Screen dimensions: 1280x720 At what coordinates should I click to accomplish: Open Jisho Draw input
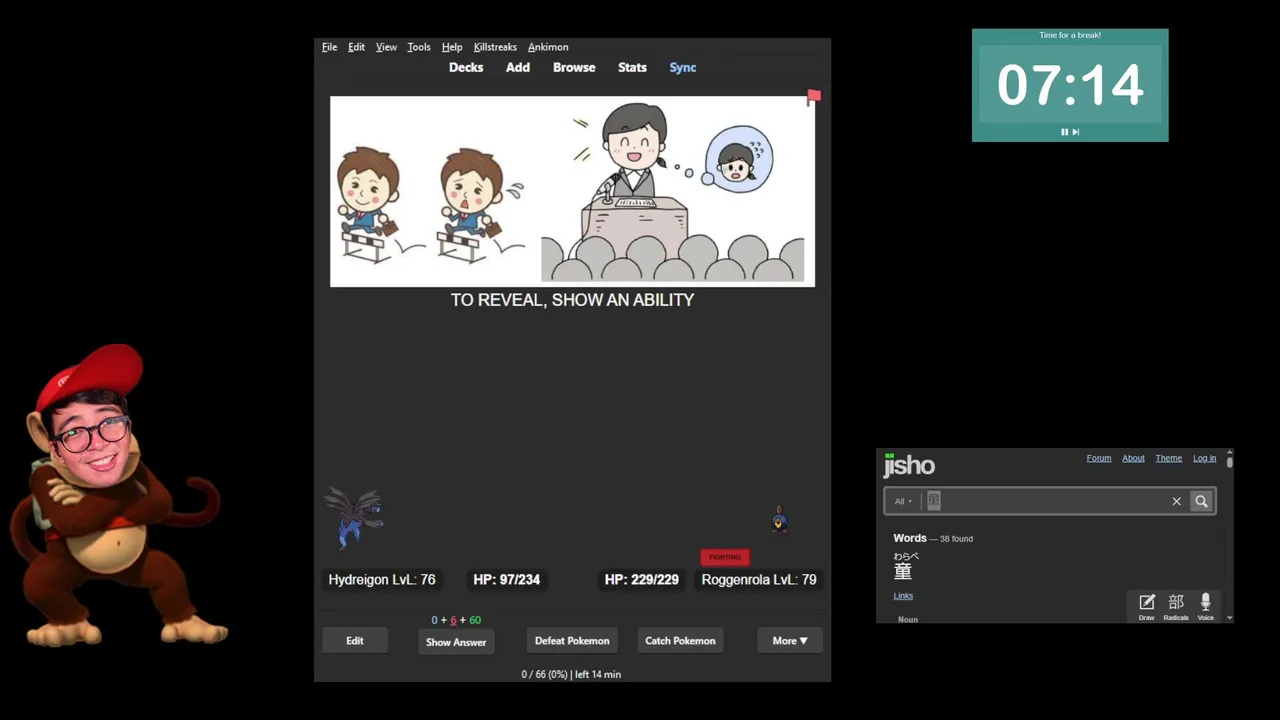[1146, 606]
